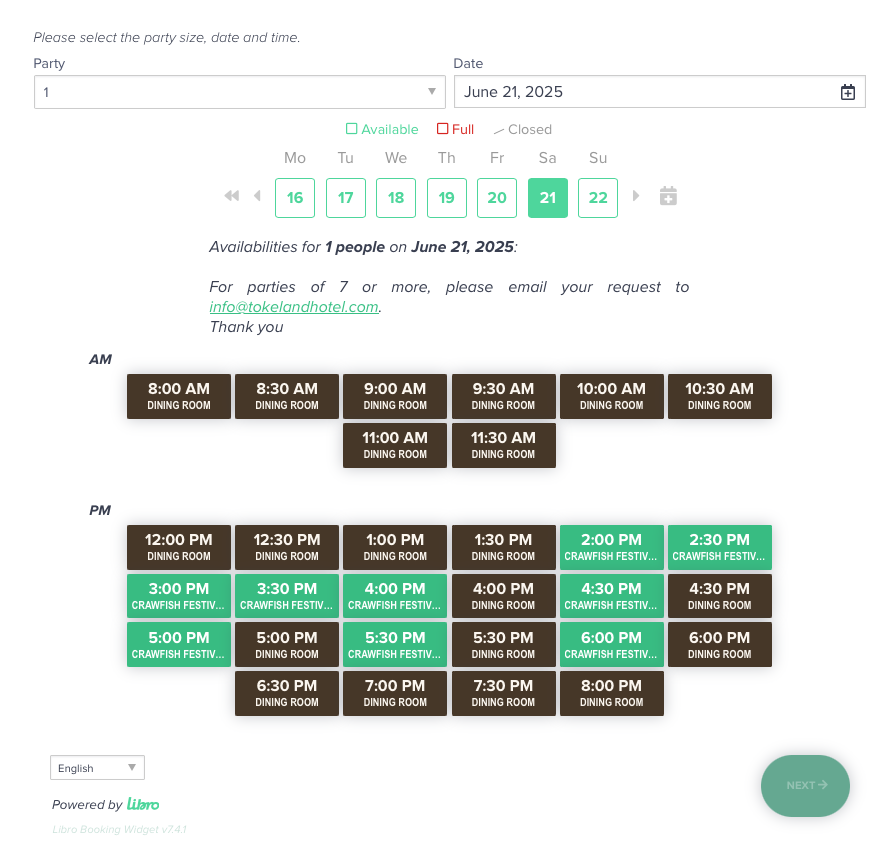
Task: Click the jump-to-date calendar icon after Sunday
Action: 668,196
